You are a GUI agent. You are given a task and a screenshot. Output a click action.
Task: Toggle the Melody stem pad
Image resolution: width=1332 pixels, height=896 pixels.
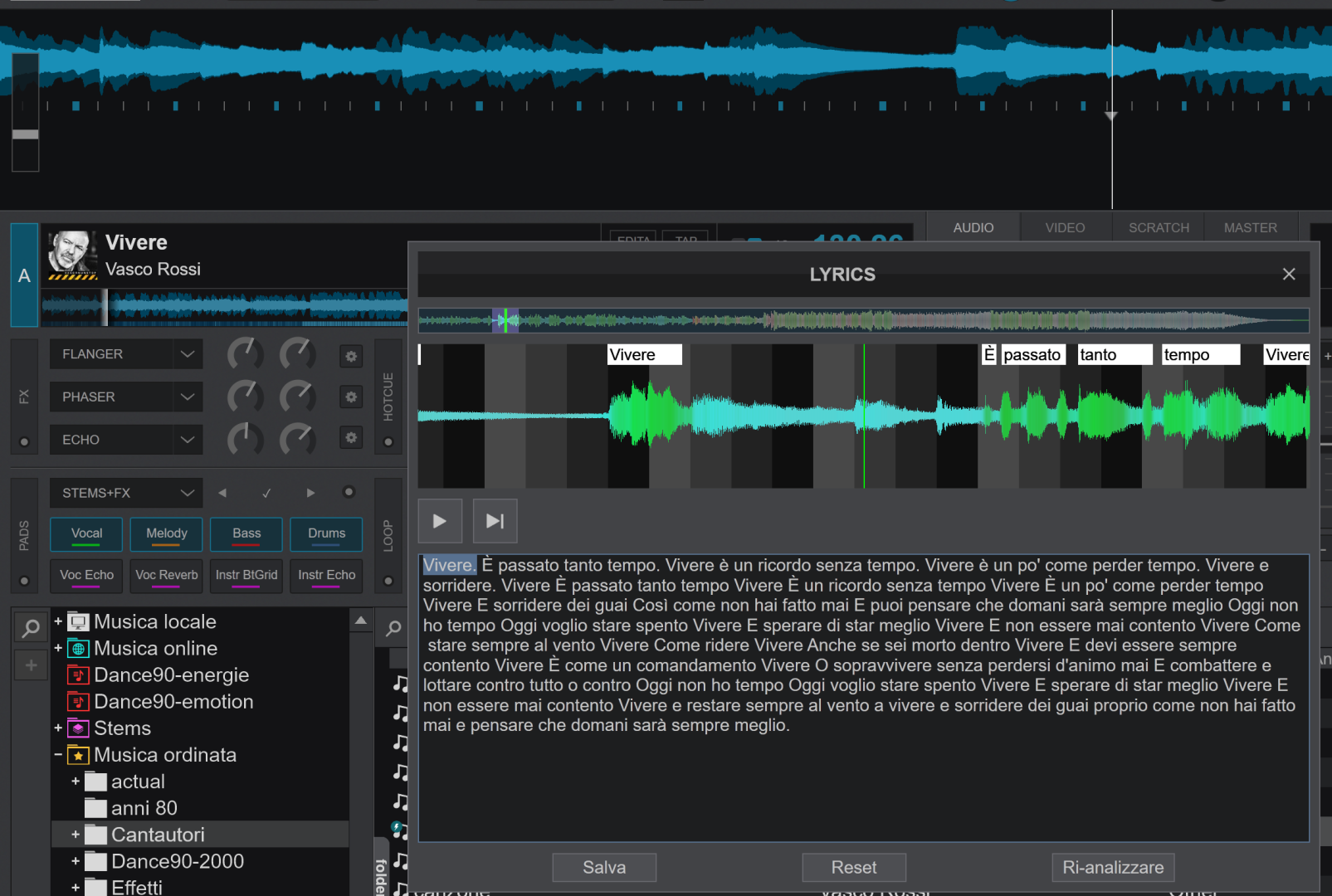tap(166, 533)
